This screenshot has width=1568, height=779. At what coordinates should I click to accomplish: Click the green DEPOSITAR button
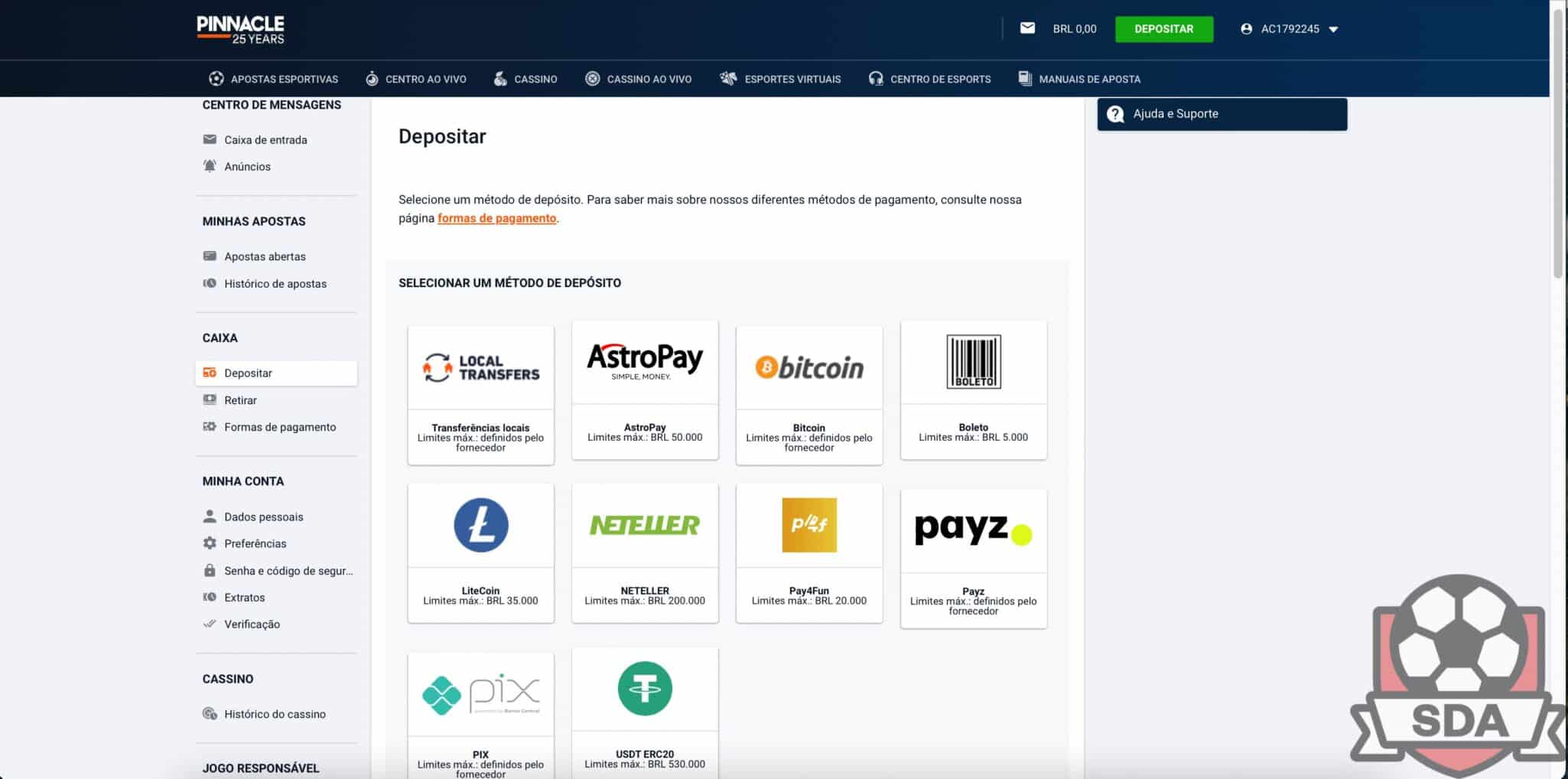click(1163, 29)
